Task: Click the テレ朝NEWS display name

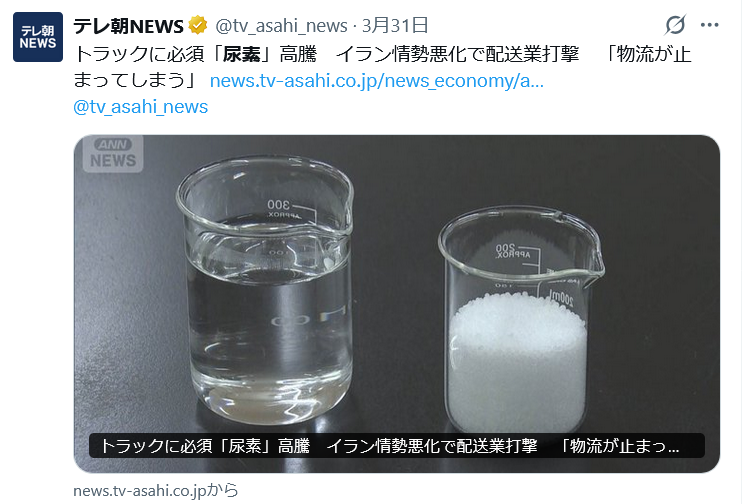Action: click(128, 25)
